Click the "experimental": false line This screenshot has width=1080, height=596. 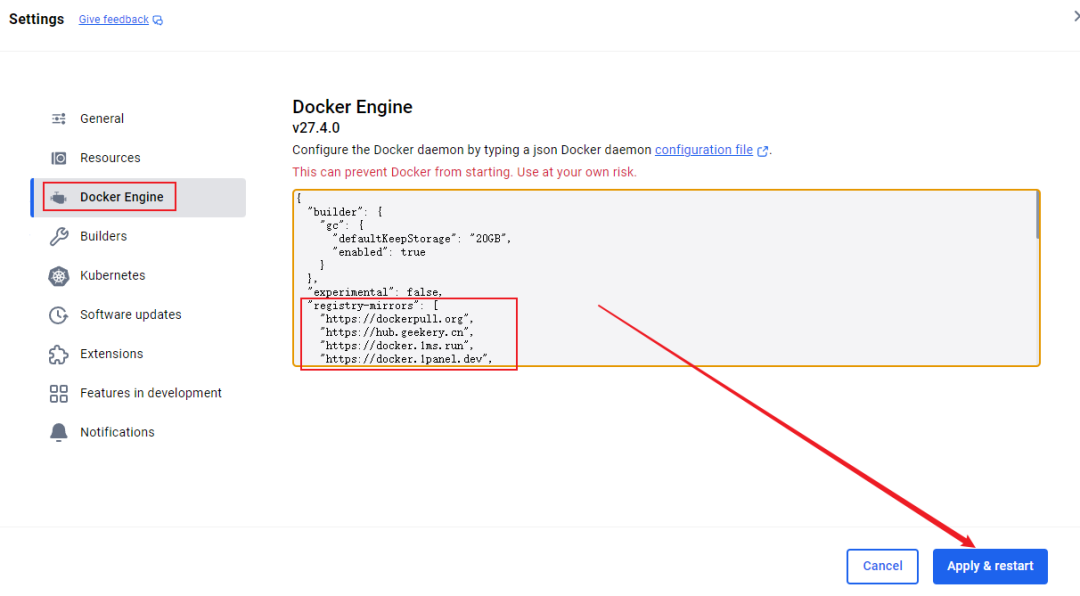375,292
